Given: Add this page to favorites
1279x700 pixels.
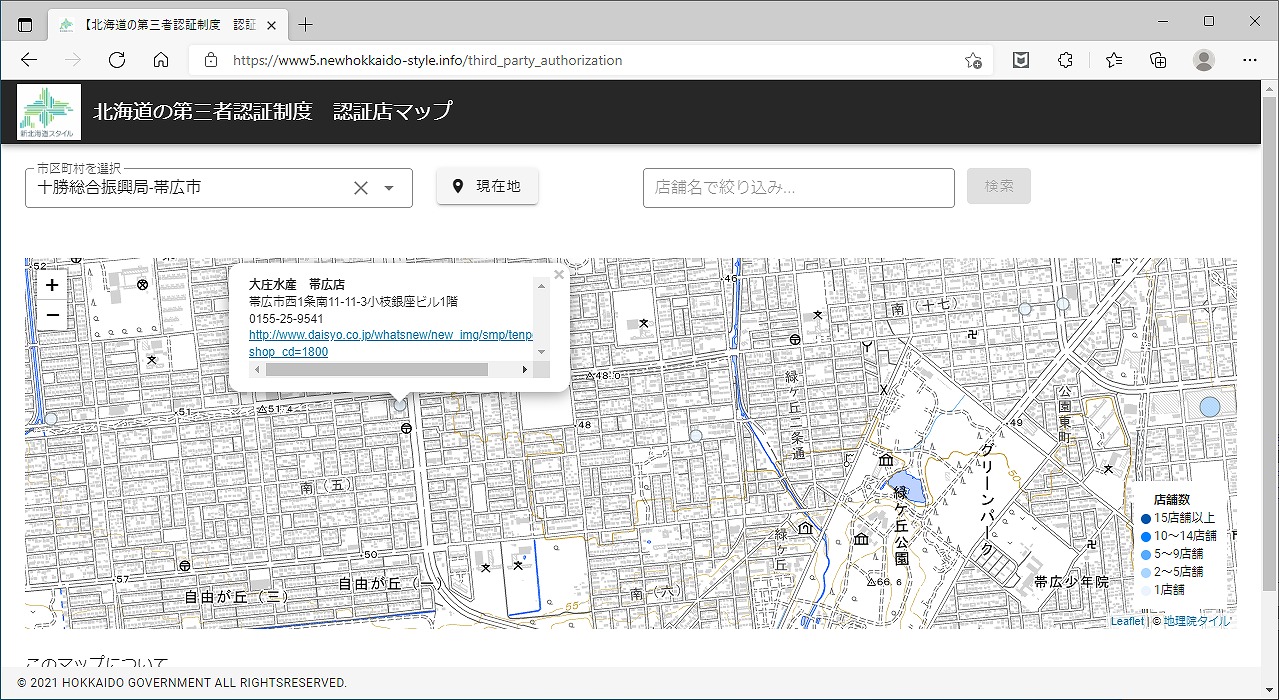Looking at the screenshot, I should 972,60.
